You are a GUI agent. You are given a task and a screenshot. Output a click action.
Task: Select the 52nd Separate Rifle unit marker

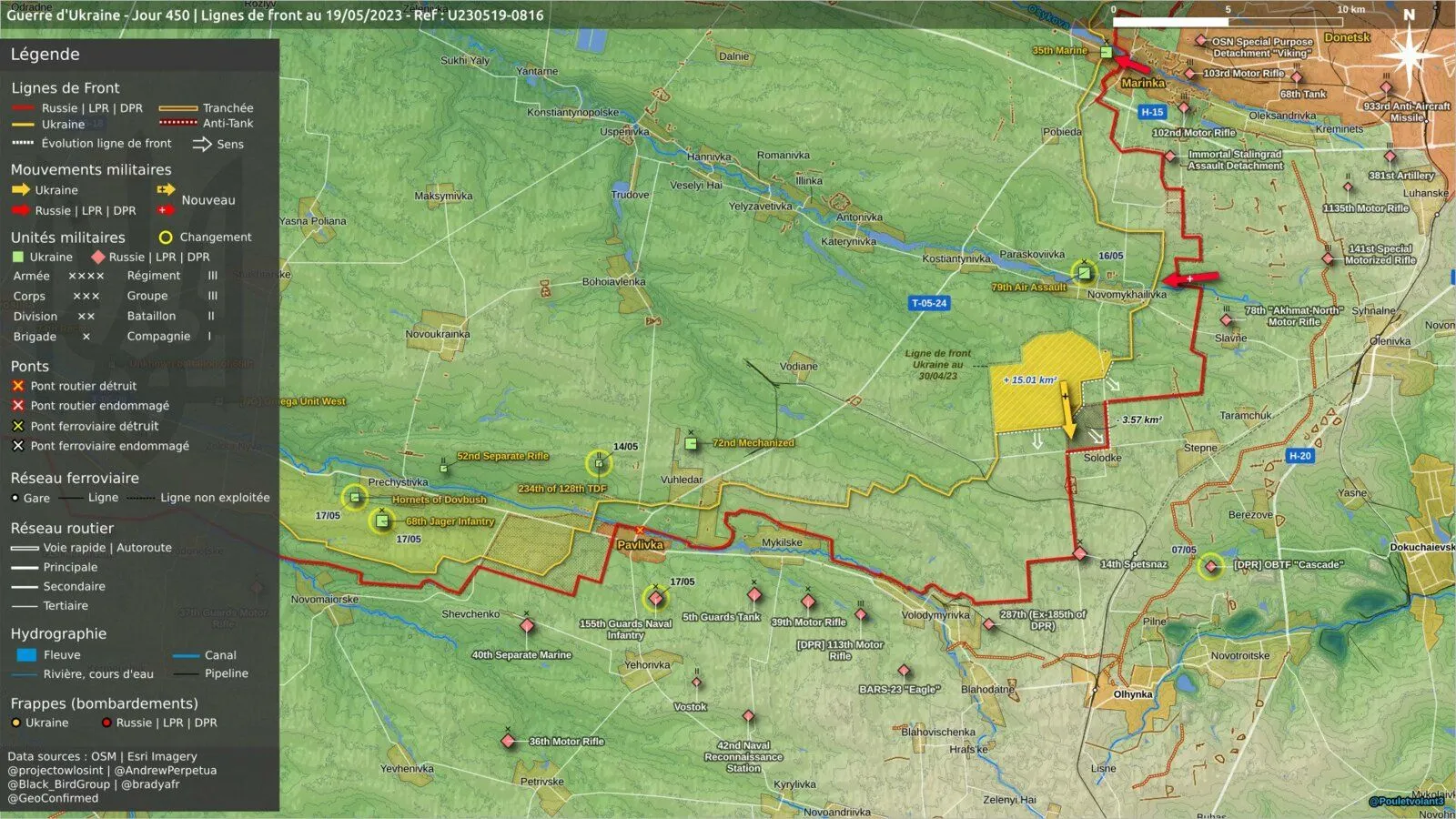click(444, 468)
